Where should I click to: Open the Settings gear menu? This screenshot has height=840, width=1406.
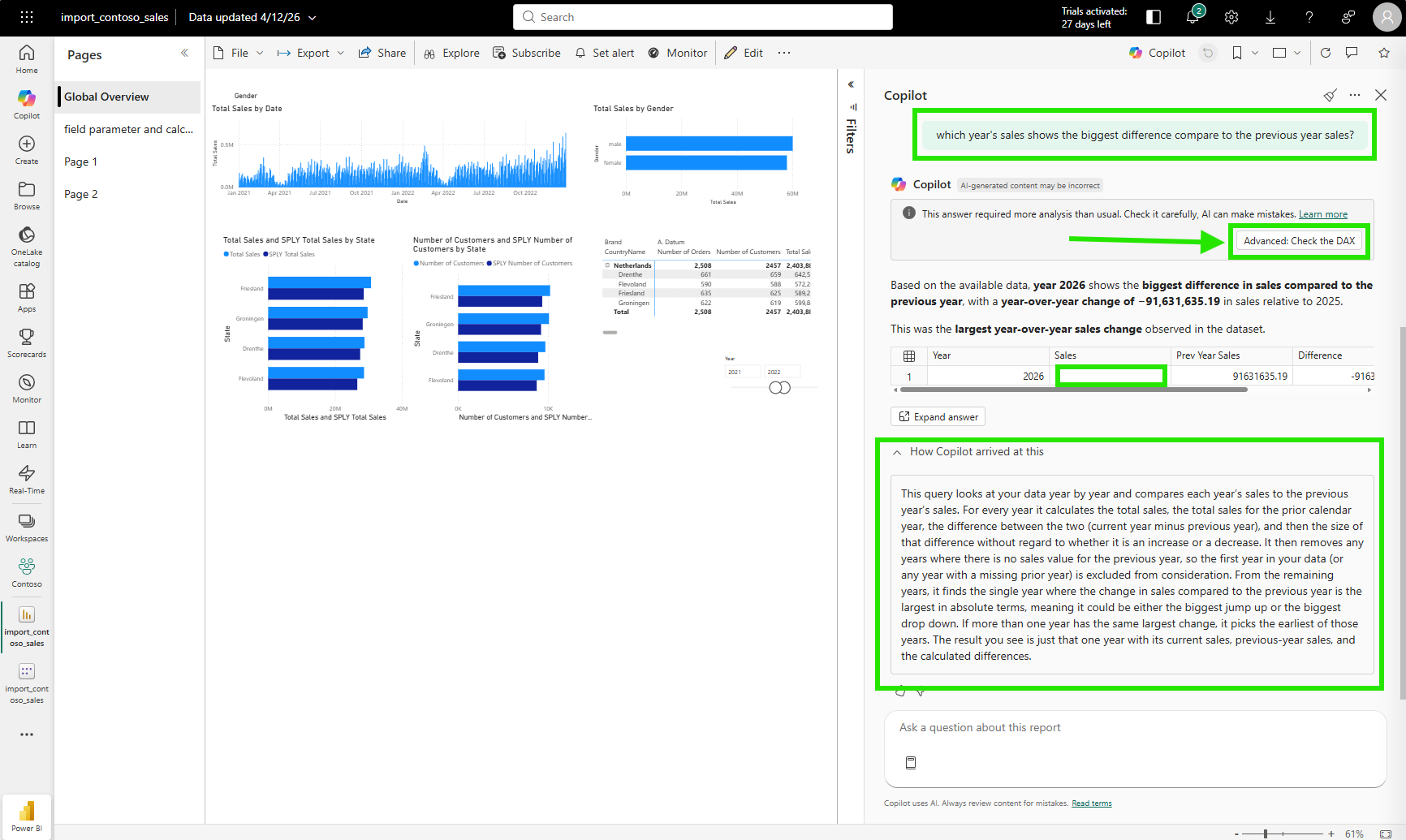pos(1231,17)
